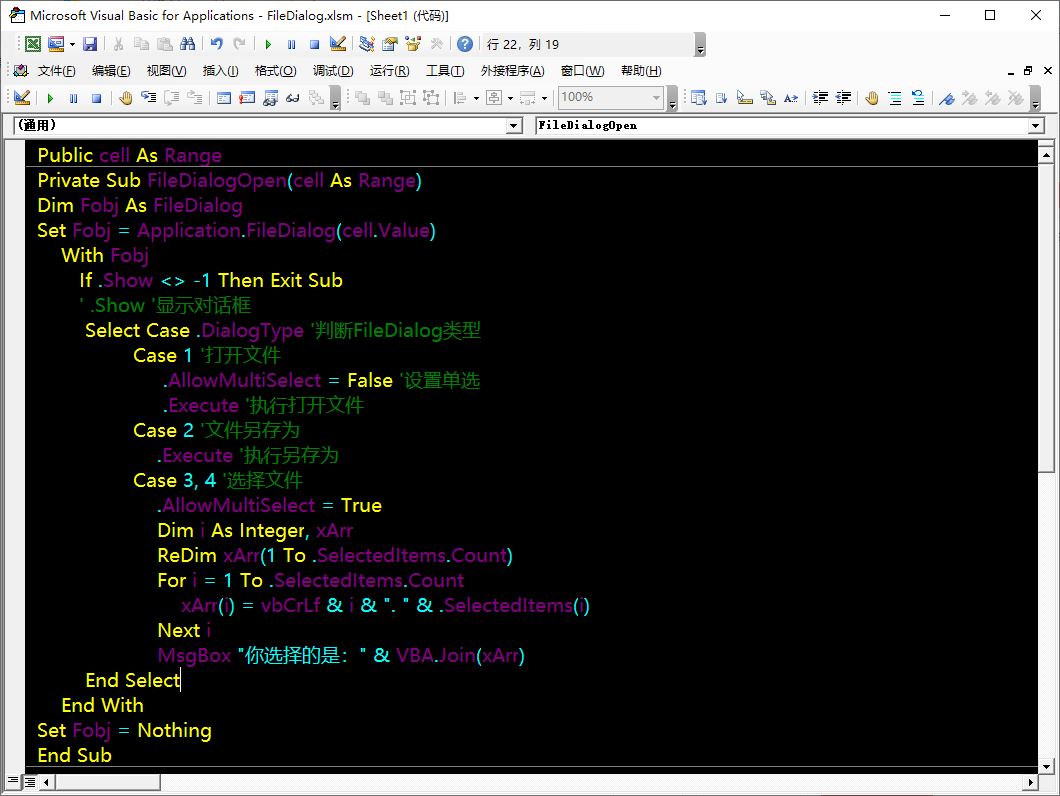
Task: Toggle a bookmark with the blue flag
Action: [947, 98]
